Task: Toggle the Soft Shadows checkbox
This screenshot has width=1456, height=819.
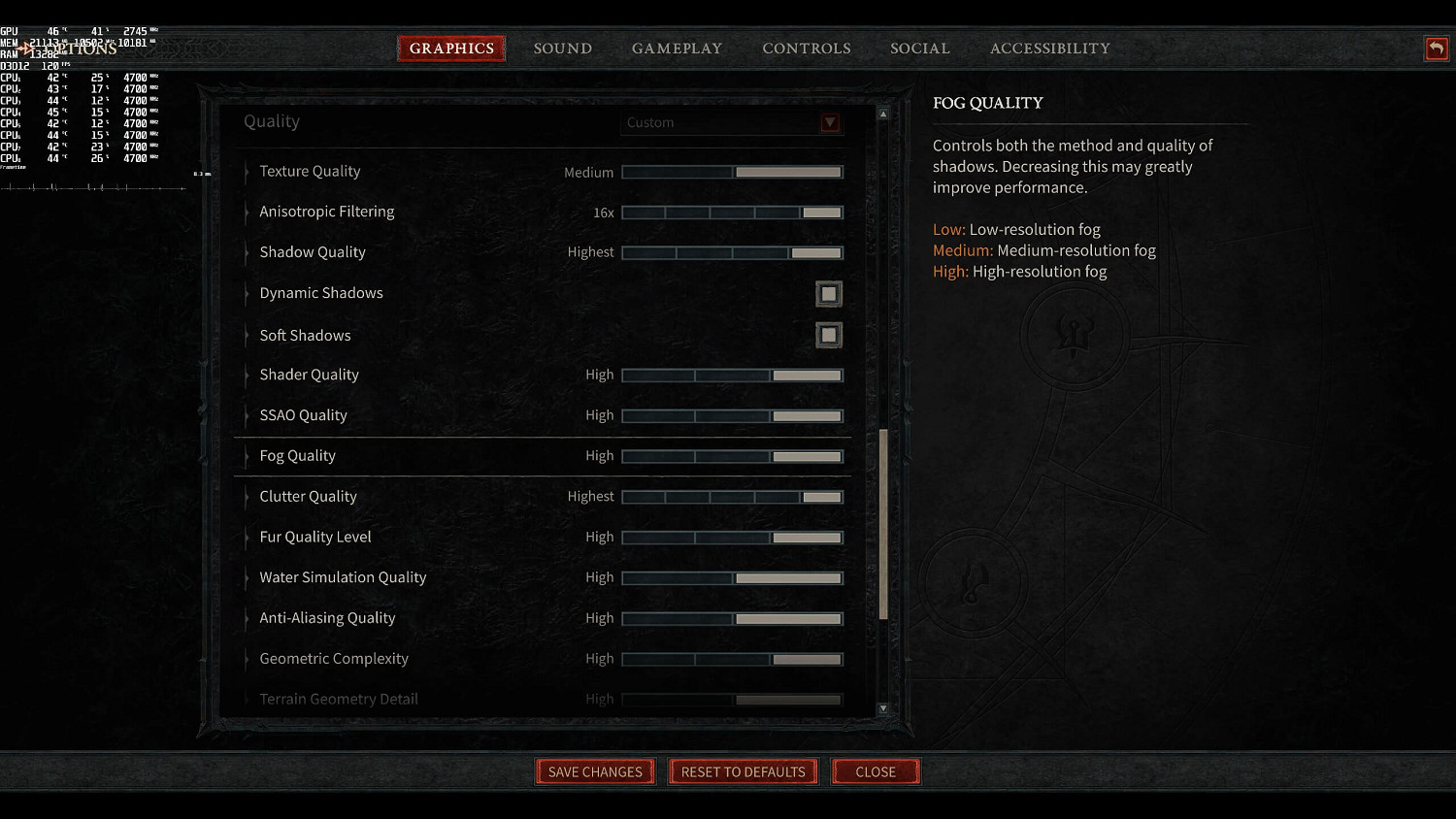Action: (829, 335)
